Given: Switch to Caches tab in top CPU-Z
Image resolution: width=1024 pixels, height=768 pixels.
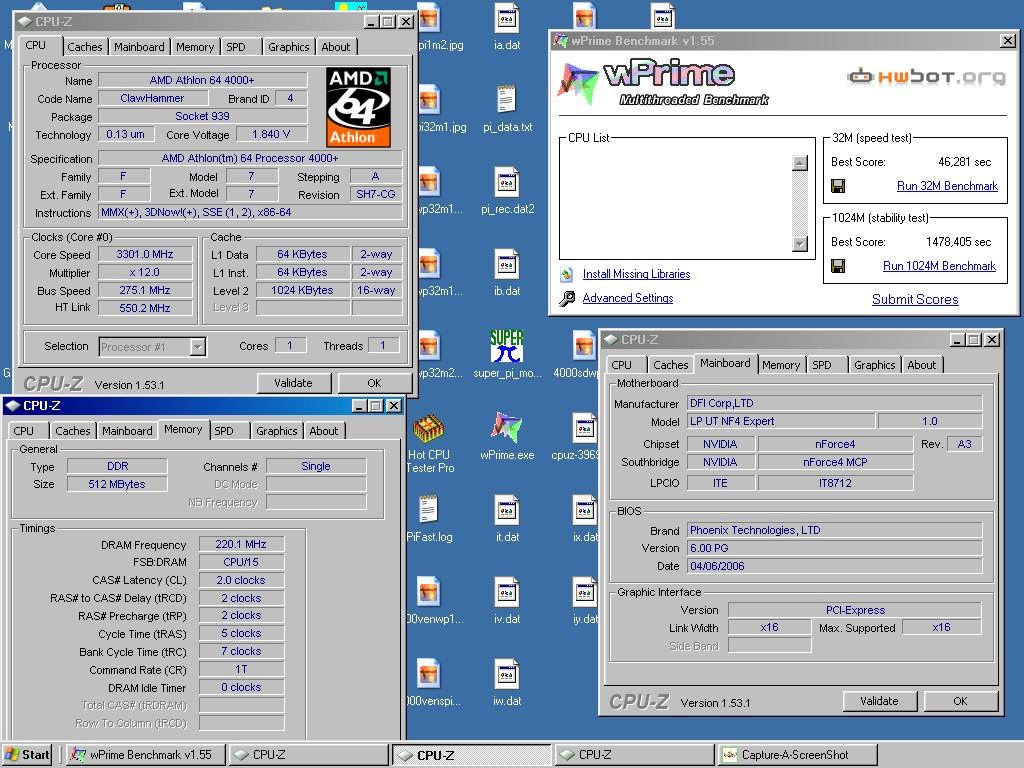Looking at the screenshot, I should (85, 47).
